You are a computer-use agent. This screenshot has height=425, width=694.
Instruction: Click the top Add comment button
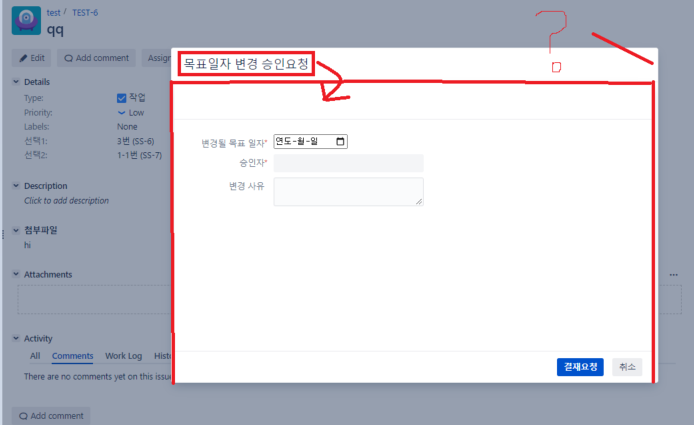point(96,58)
